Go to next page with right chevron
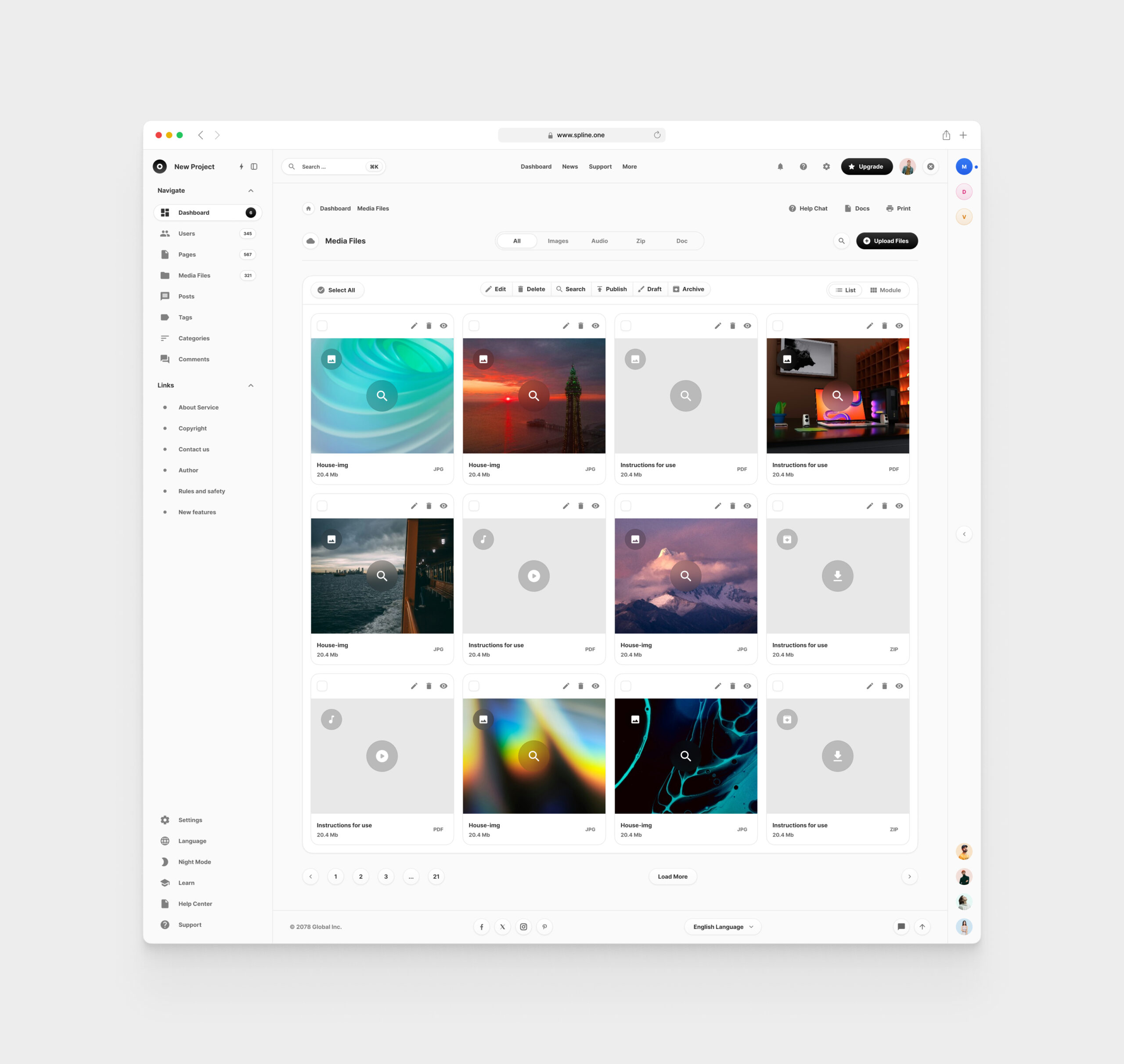The height and width of the screenshot is (1064, 1124). click(910, 877)
